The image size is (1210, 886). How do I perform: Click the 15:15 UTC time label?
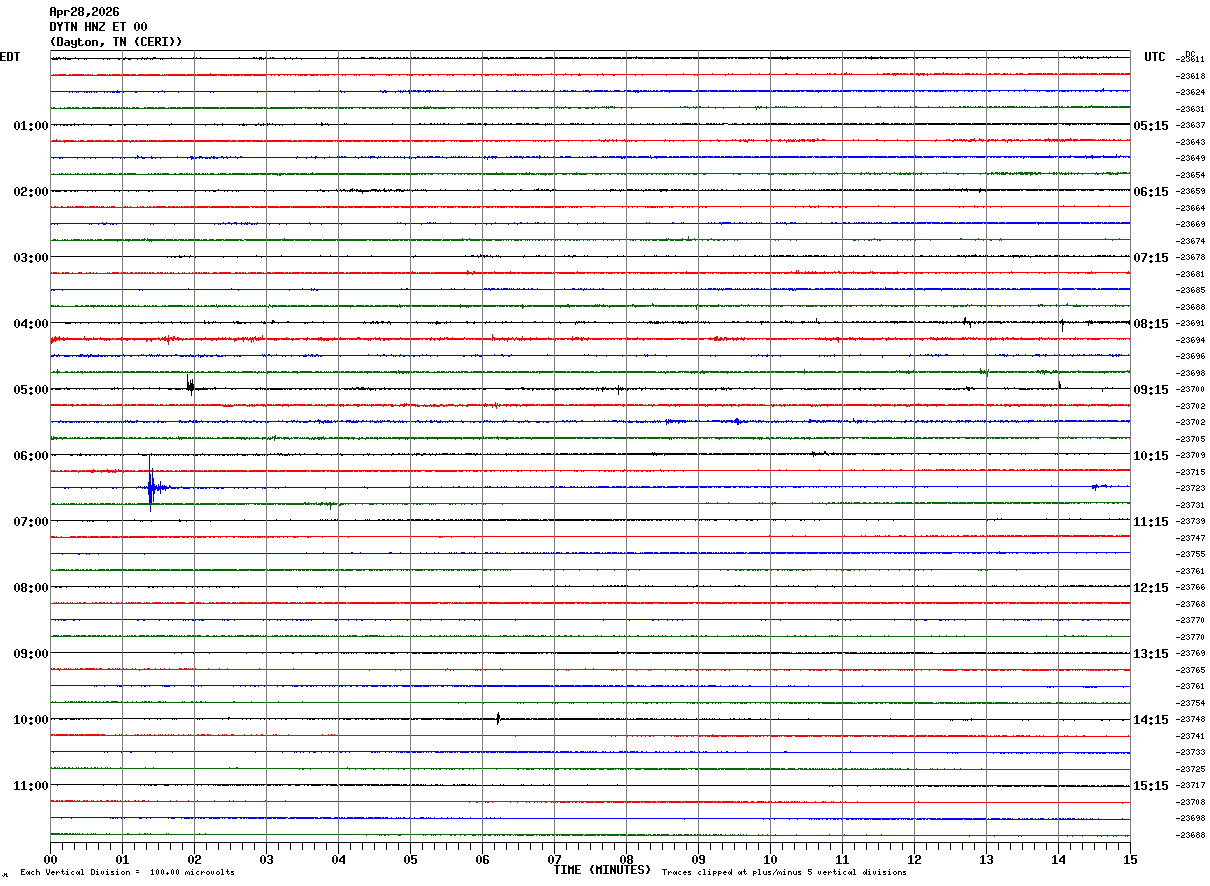click(x=1151, y=786)
